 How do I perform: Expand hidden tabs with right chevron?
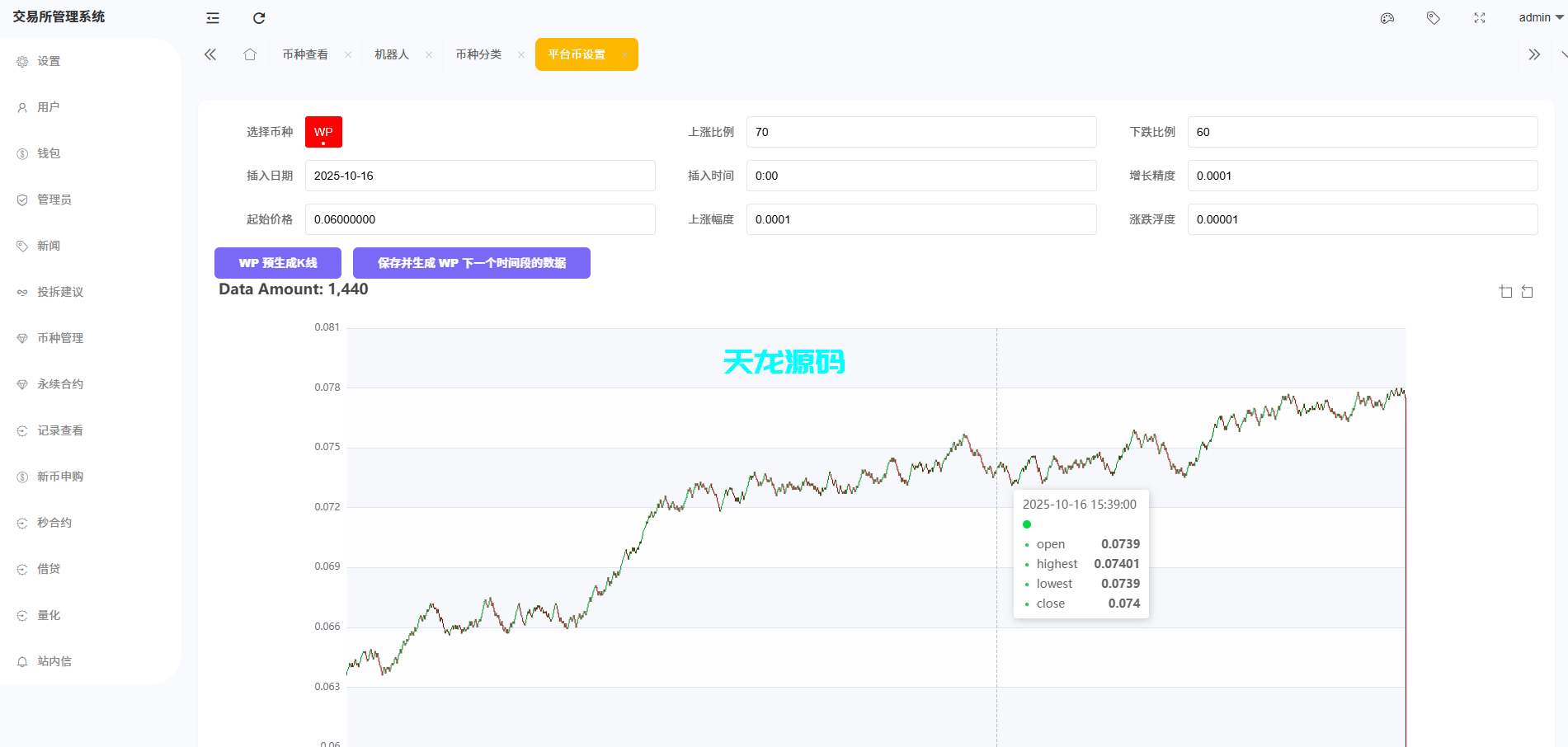[1533, 54]
